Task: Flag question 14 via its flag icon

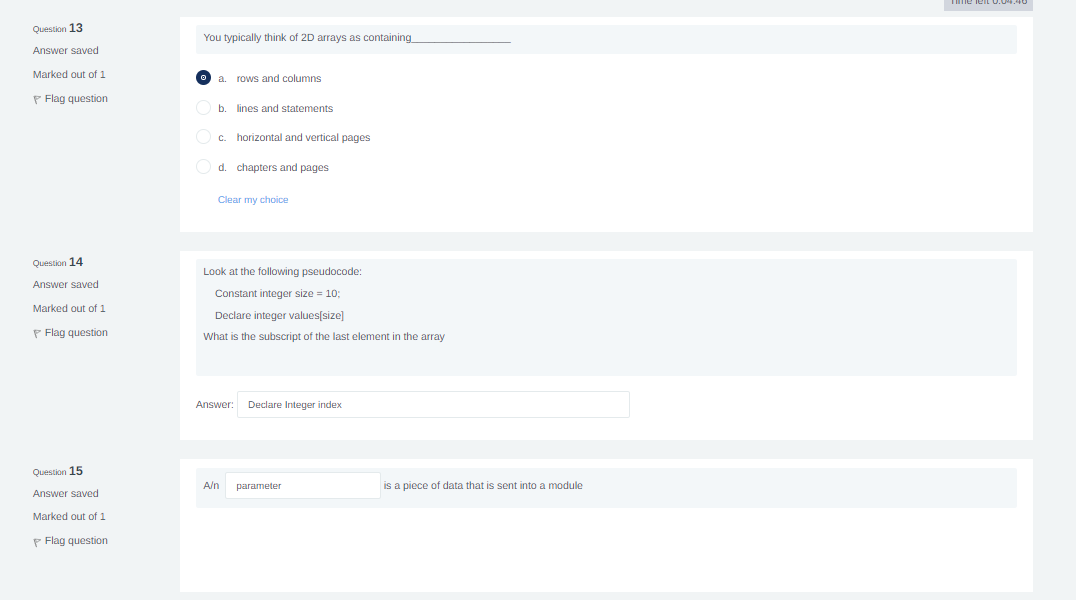Action: pyautogui.click(x=37, y=334)
